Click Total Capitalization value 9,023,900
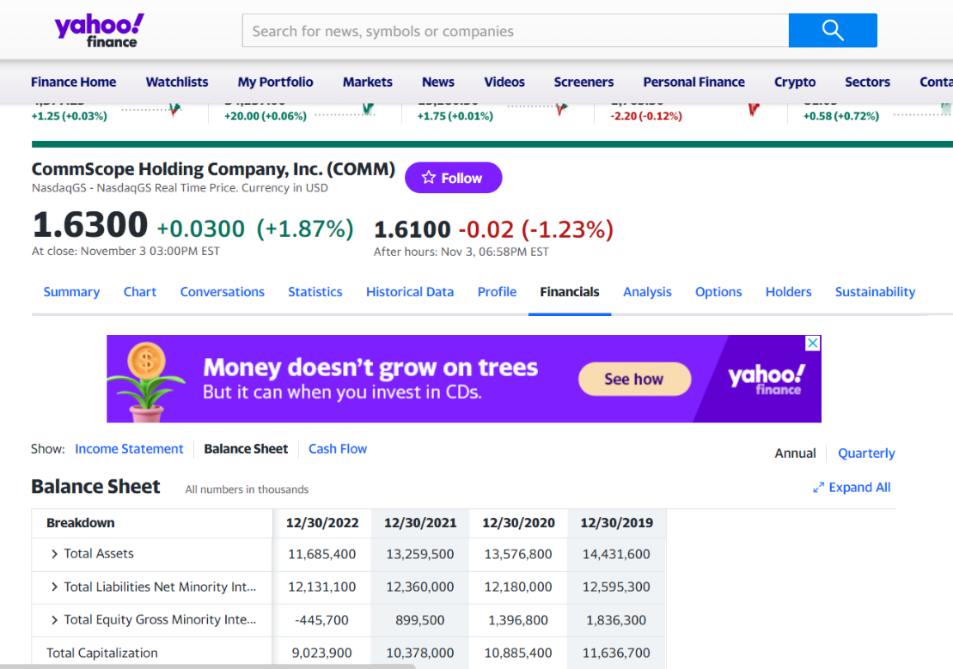953x669 pixels. (322, 653)
